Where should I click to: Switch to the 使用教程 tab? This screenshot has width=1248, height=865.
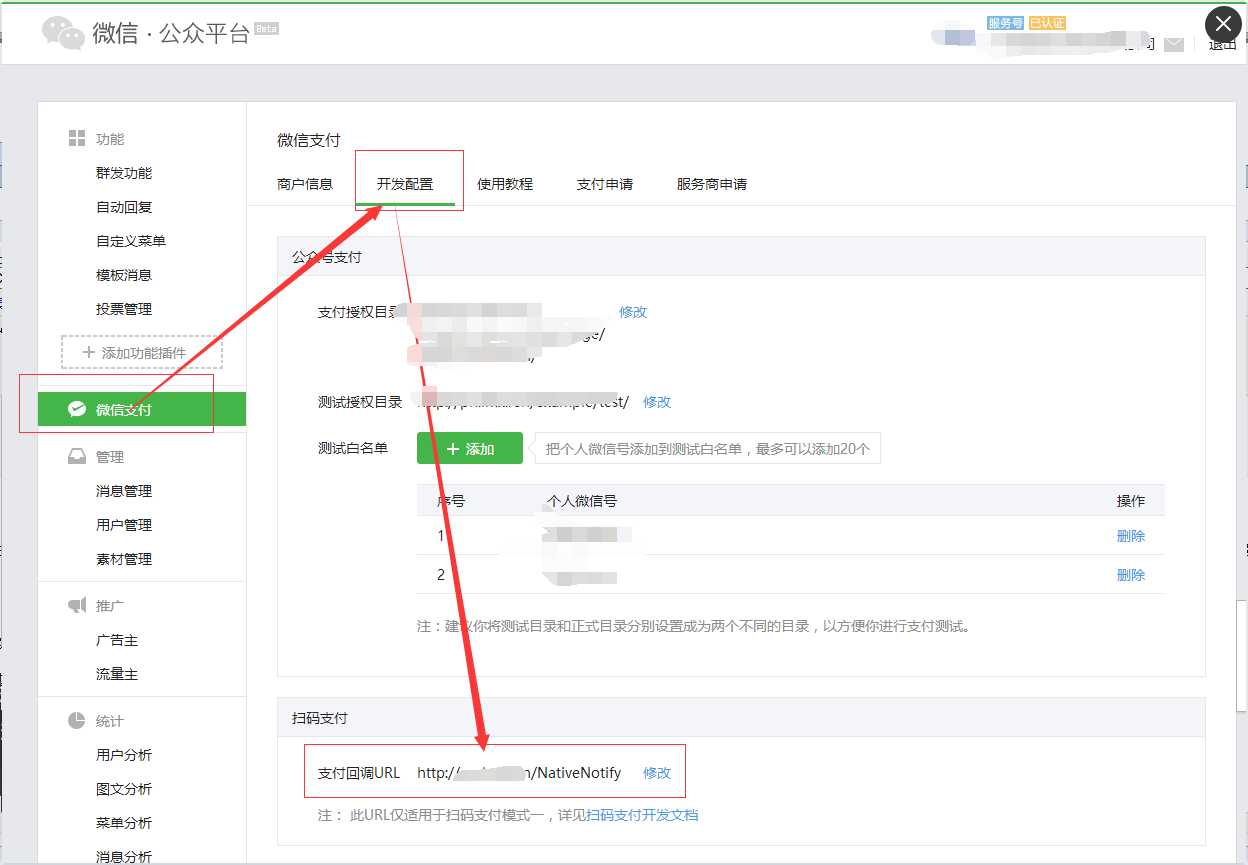click(x=505, y=184)
